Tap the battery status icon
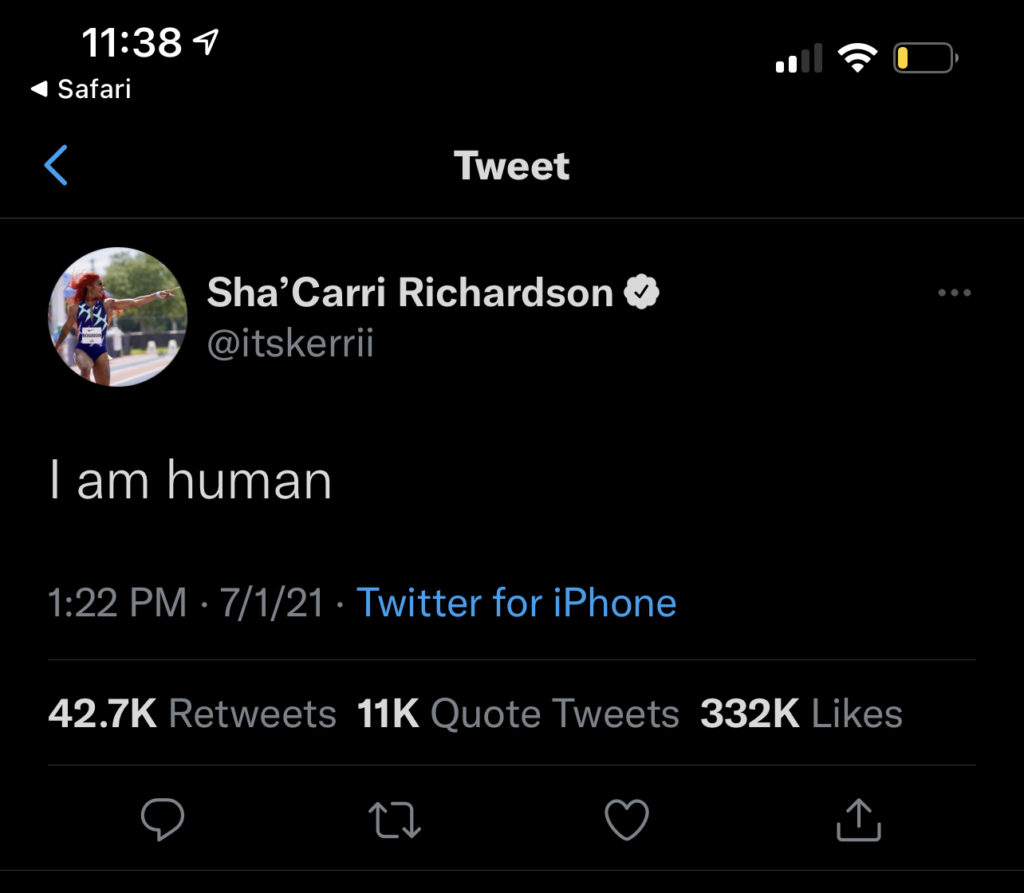This screenshot has width=1024, height=893. coord(924,59)
